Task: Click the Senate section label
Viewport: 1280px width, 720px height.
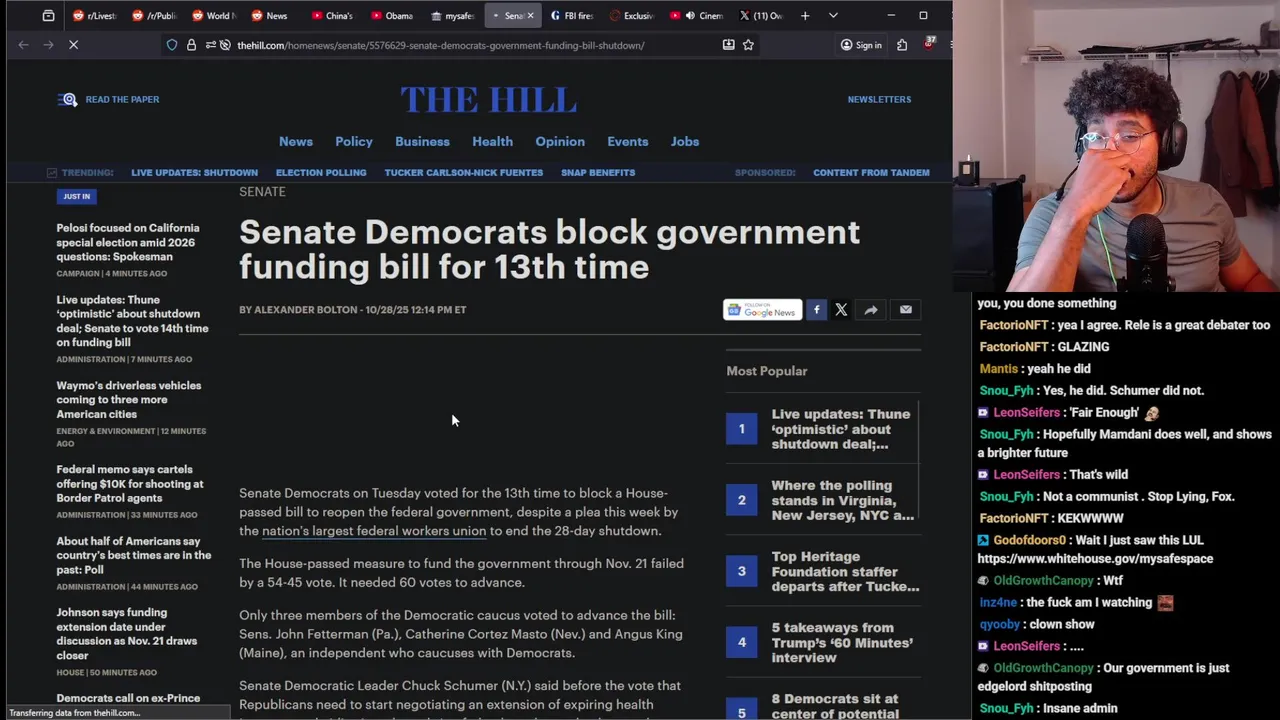Action: pos(262,192)
